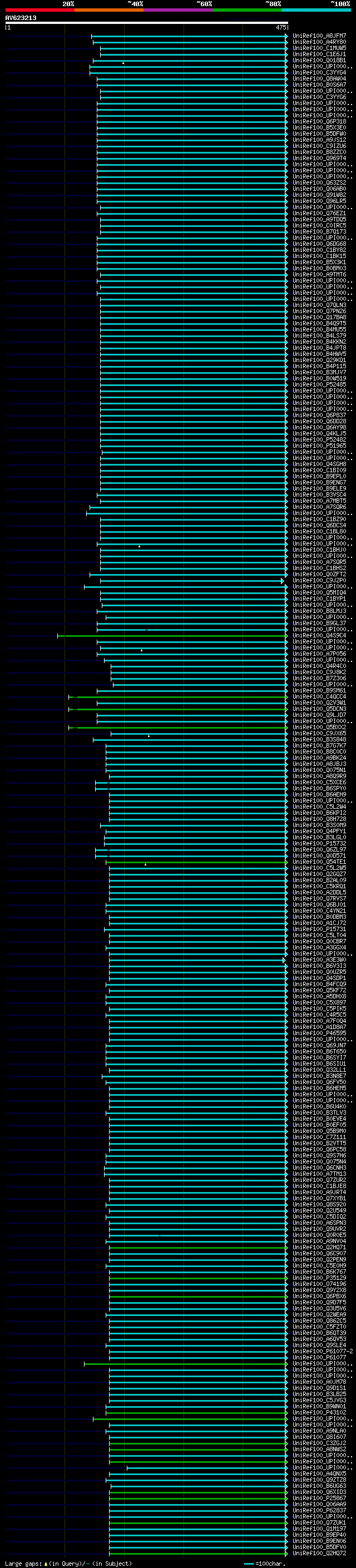356x1568 pixels.
Task: Select the UniRef100_B8C0C0 label
Action: pos(319,752)
